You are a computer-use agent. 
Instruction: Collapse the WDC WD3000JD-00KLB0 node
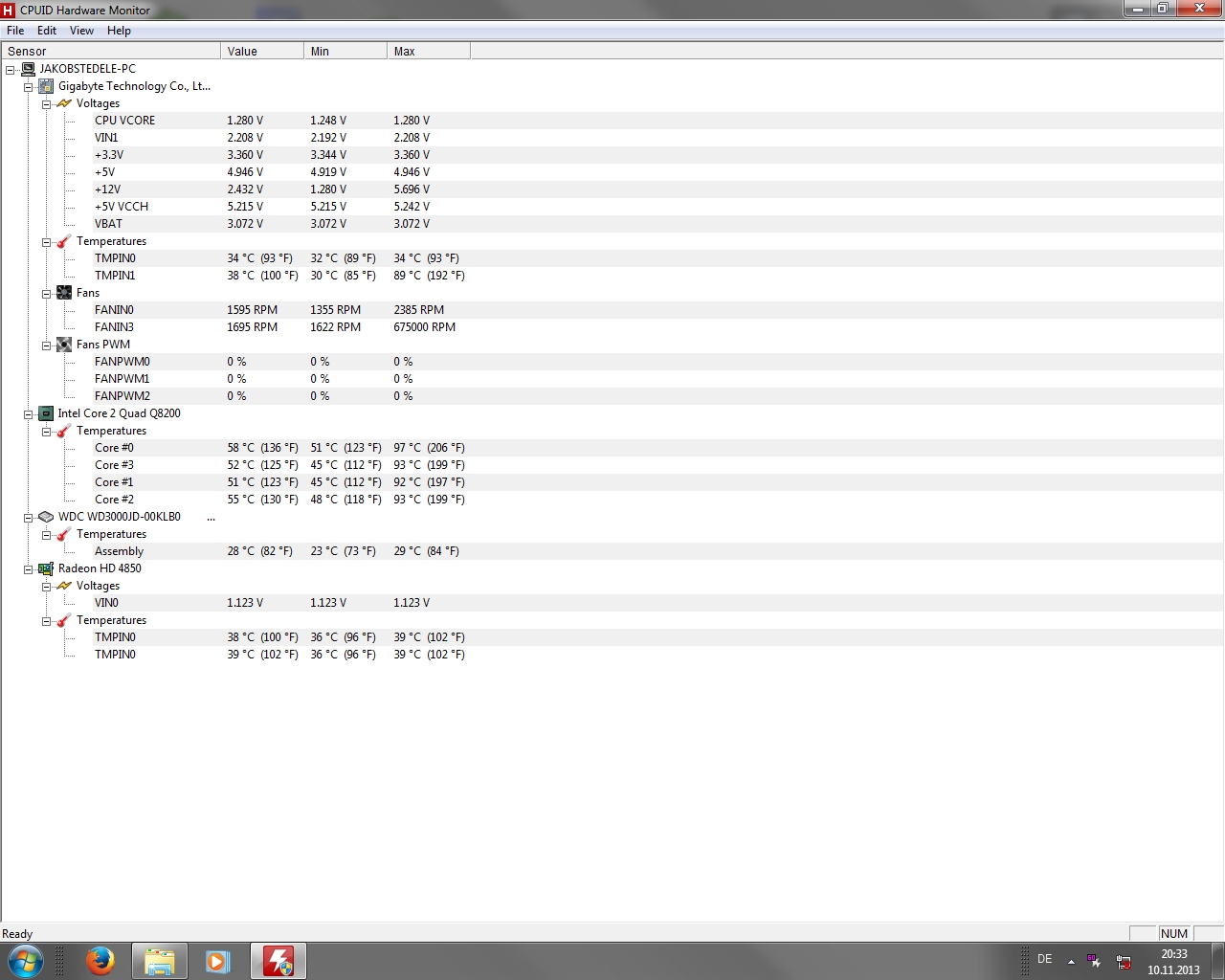(x=29, y=518)
